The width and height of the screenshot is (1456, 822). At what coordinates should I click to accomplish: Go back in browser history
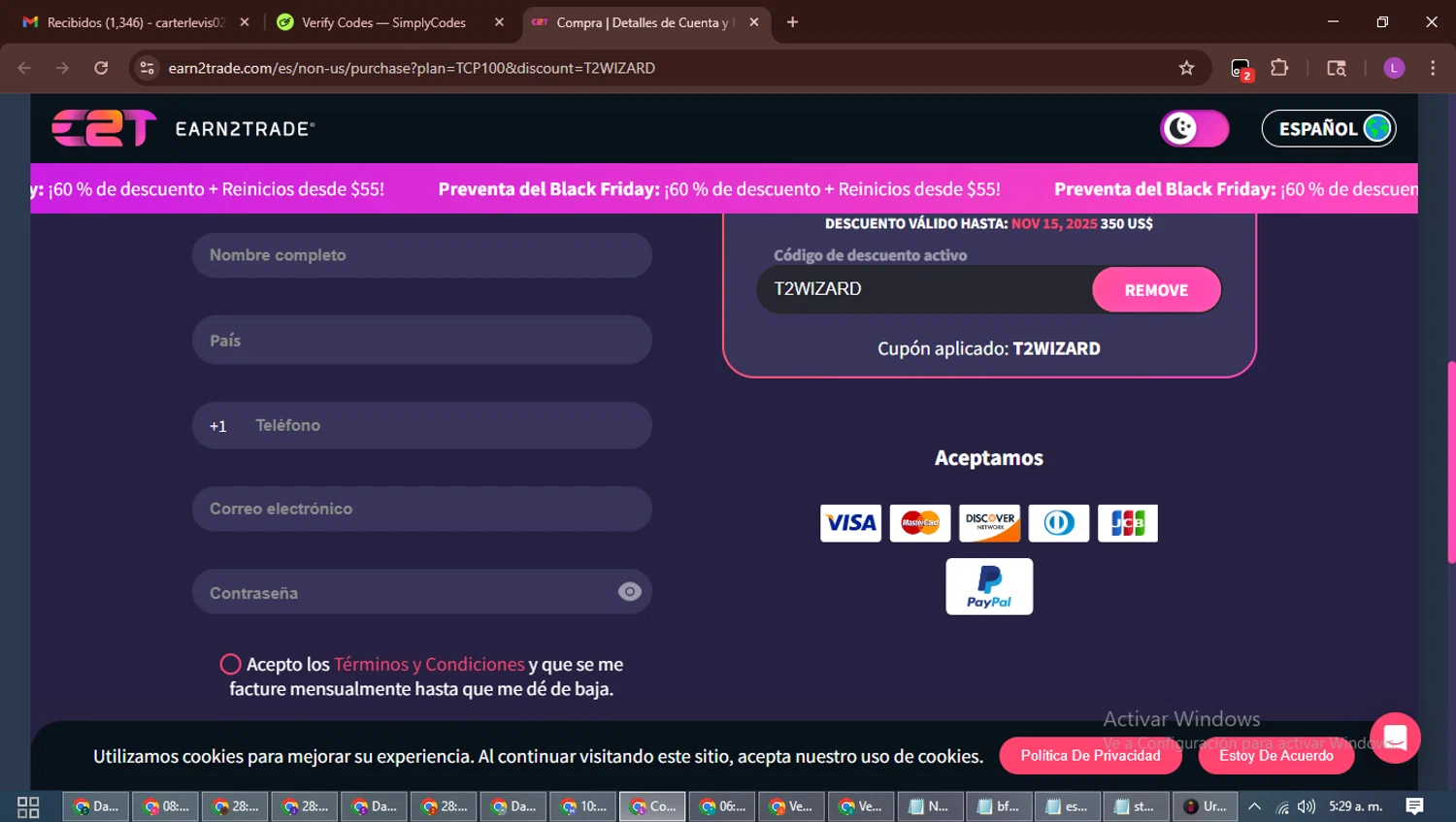click(x=24, y=68)
